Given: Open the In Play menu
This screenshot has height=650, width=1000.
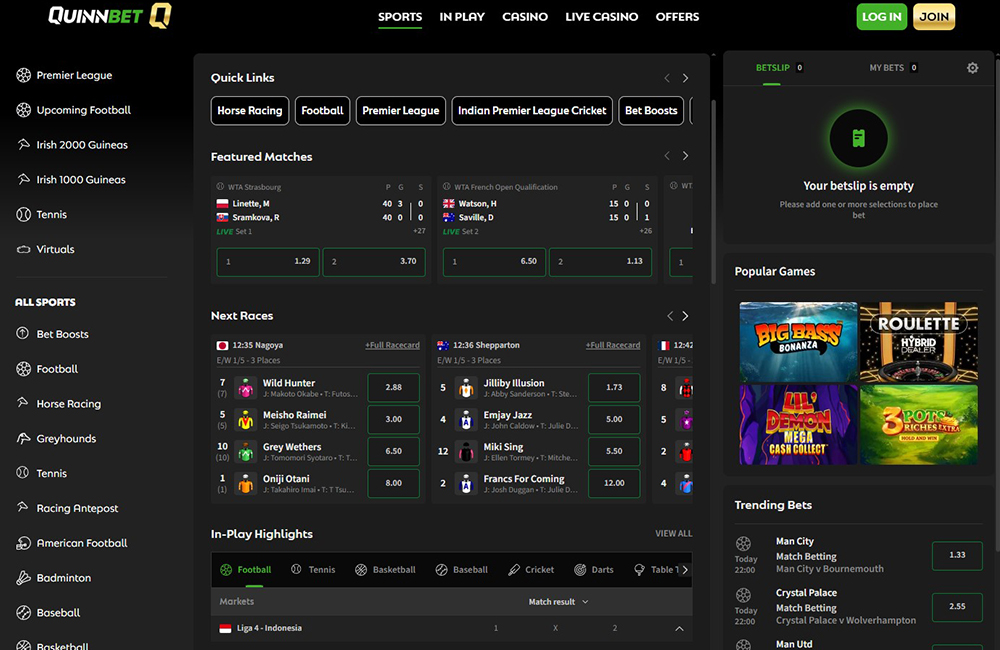Looking at the screenshot, I should click(462, 17).
